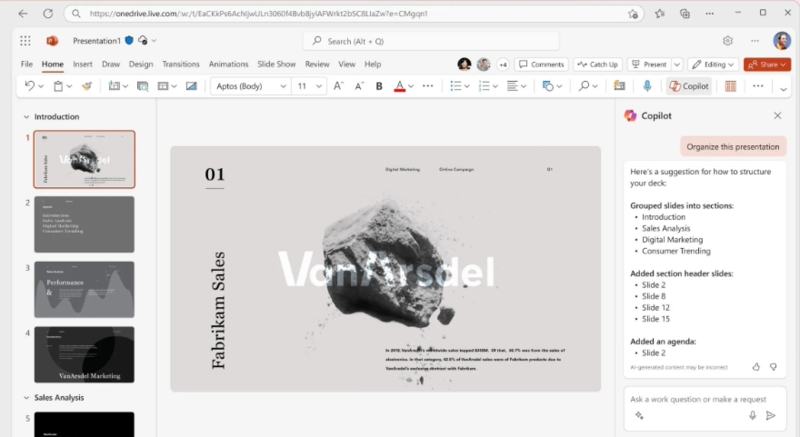Select the Format Painter icon
Image resolution: width=800 pixels, height=437 pixels.
[x=87, y=86]
